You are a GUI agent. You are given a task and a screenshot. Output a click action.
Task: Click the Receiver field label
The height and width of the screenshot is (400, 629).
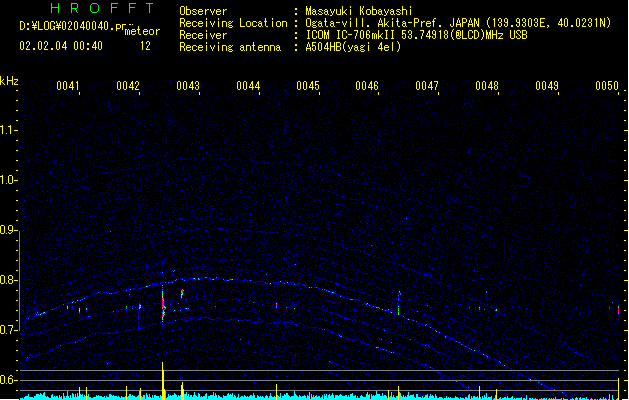pos(203,35)
